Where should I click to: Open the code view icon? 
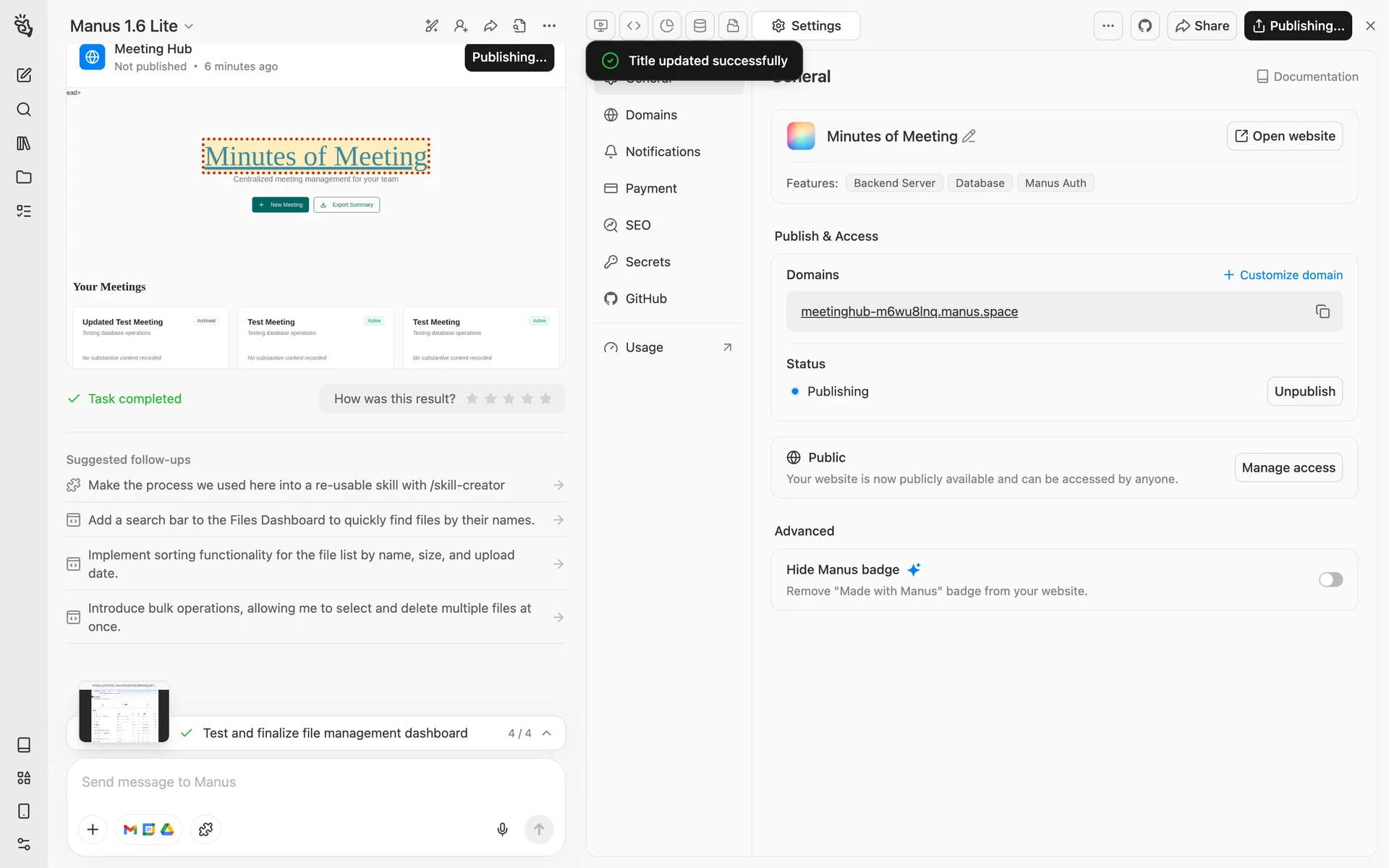click(x=634, y=26)
